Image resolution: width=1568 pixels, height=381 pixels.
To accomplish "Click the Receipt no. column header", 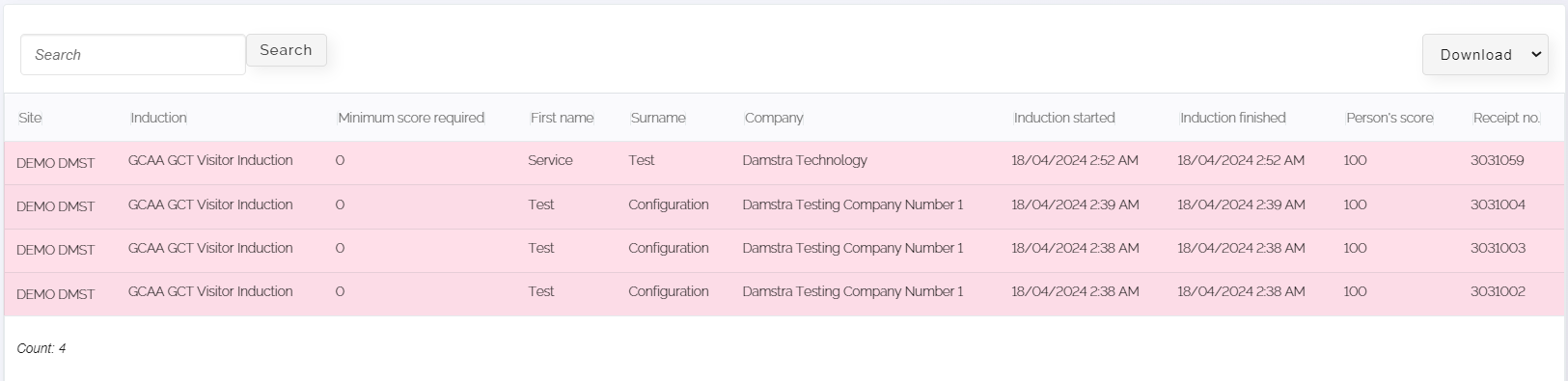I will coord(1506,118).
